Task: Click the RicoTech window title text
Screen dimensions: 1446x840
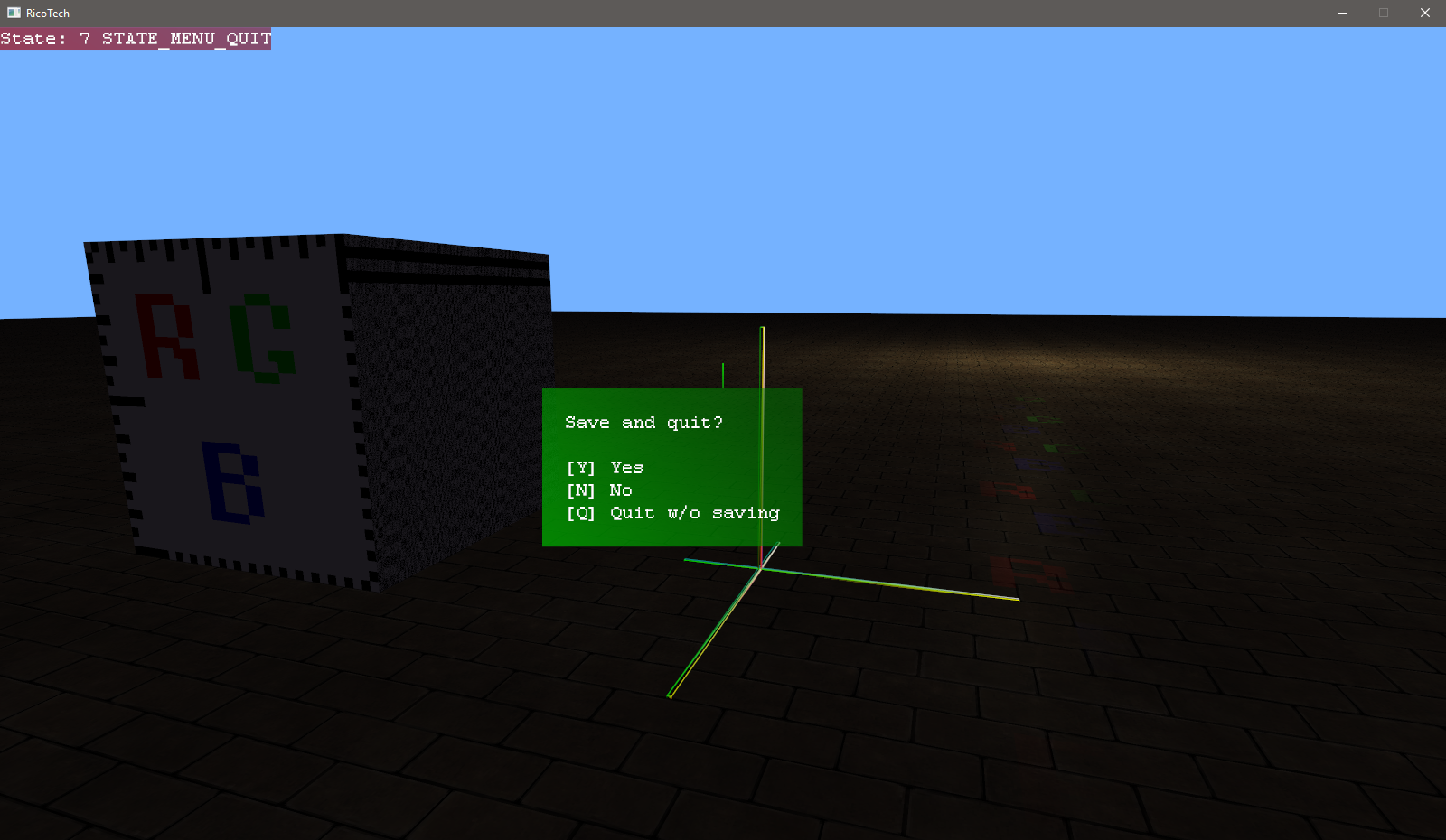Action: [x=48, y=14]
